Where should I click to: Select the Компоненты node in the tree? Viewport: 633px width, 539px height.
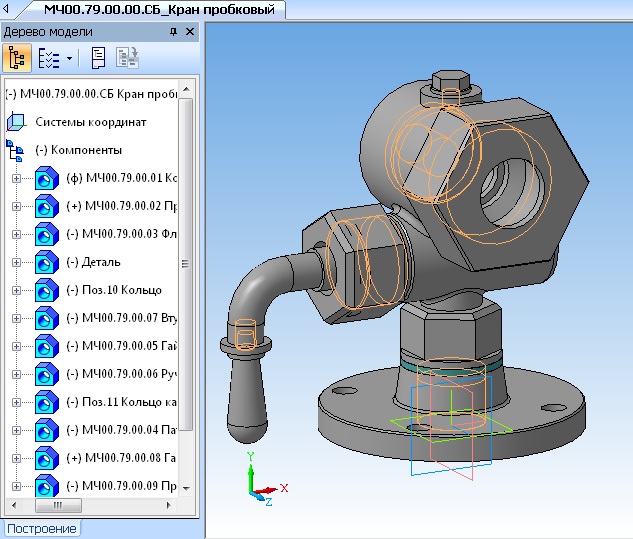79,150
